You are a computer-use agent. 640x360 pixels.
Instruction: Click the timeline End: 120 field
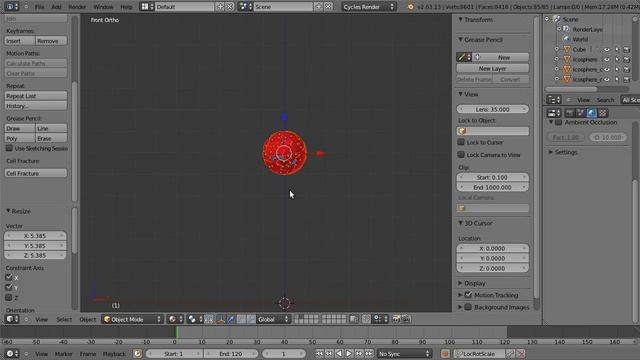point(231,354)
